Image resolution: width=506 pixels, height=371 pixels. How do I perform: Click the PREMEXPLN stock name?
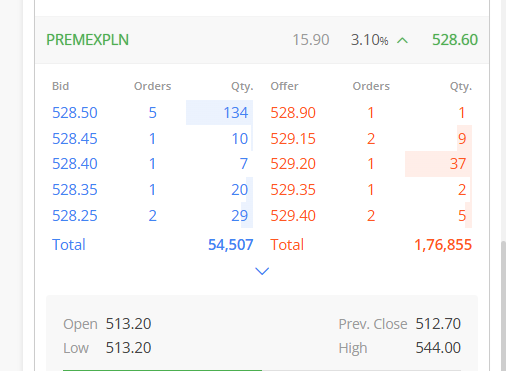(87, 40)
